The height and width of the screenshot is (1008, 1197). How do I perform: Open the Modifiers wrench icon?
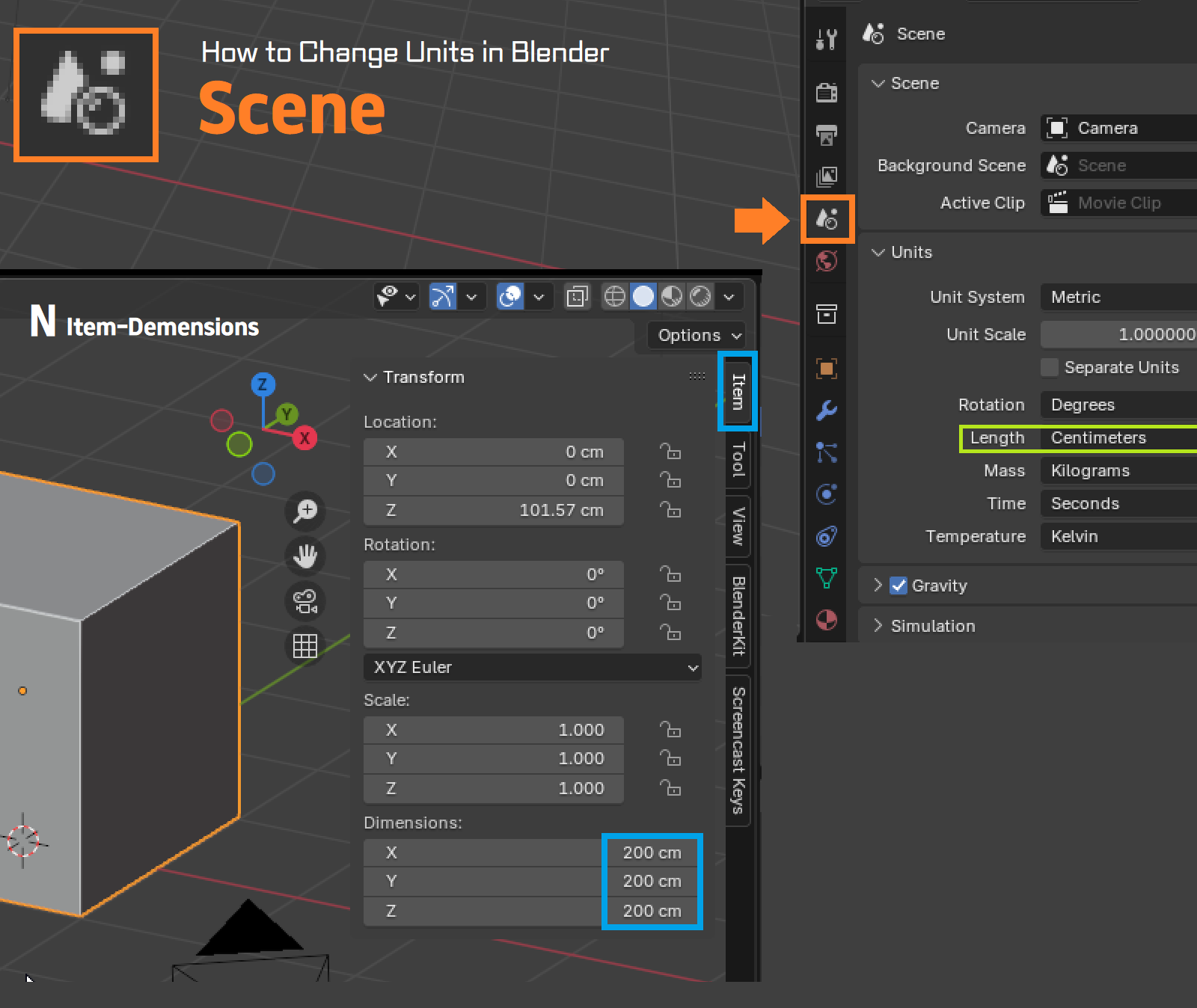click(x=826, y=410)
